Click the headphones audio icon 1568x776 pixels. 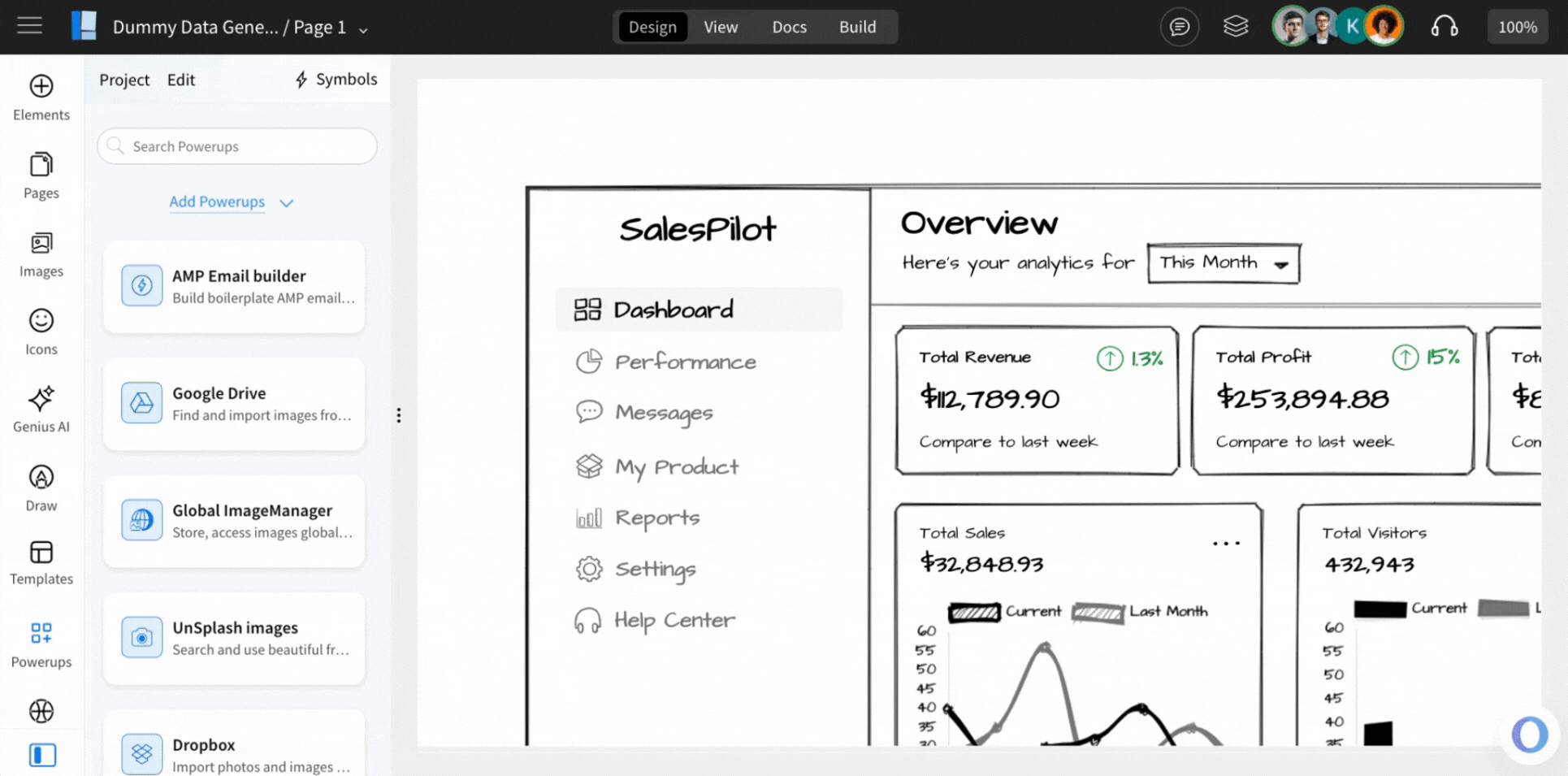click(1445, 26)
